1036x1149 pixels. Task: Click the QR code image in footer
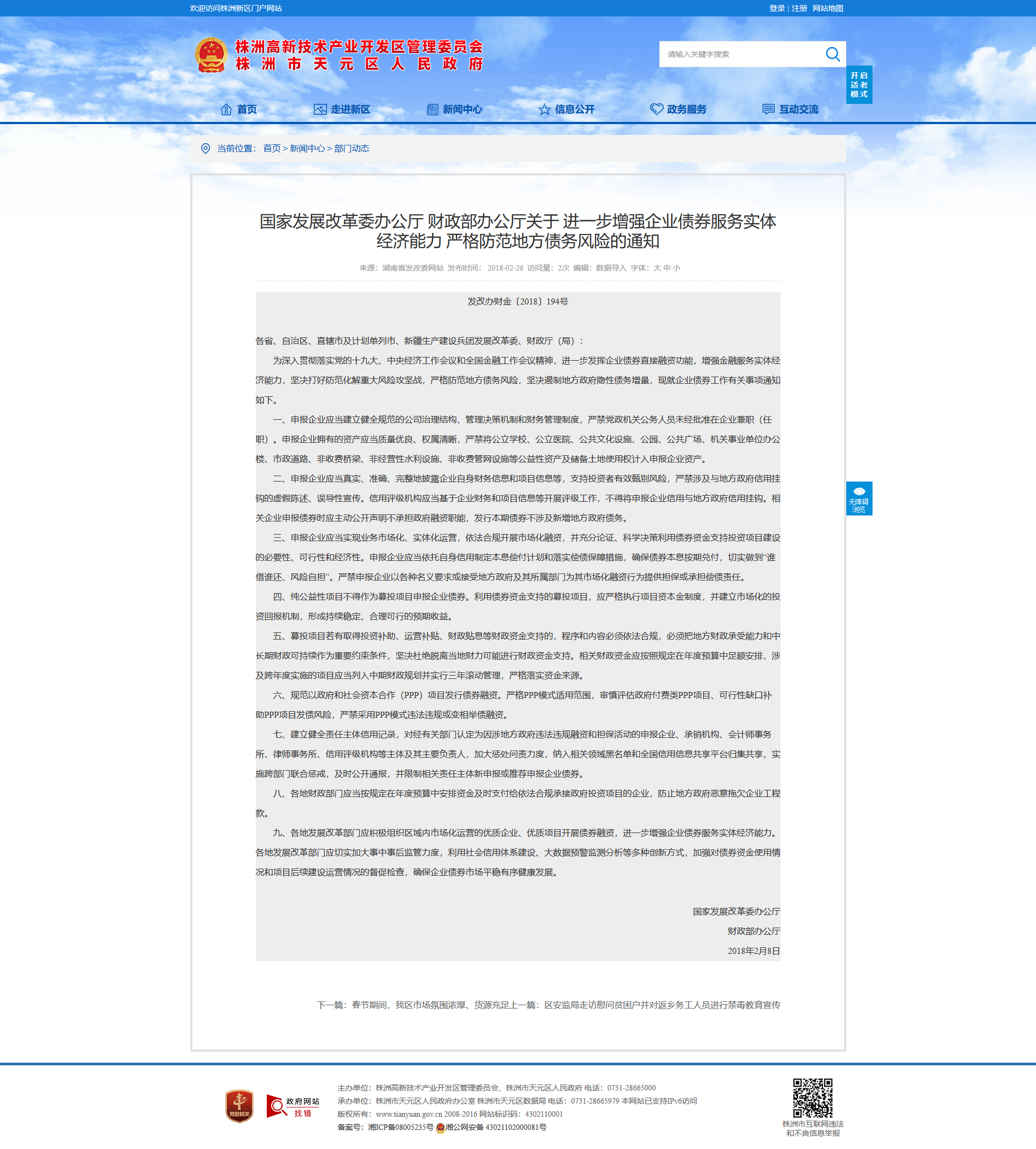click(813, 1098)
